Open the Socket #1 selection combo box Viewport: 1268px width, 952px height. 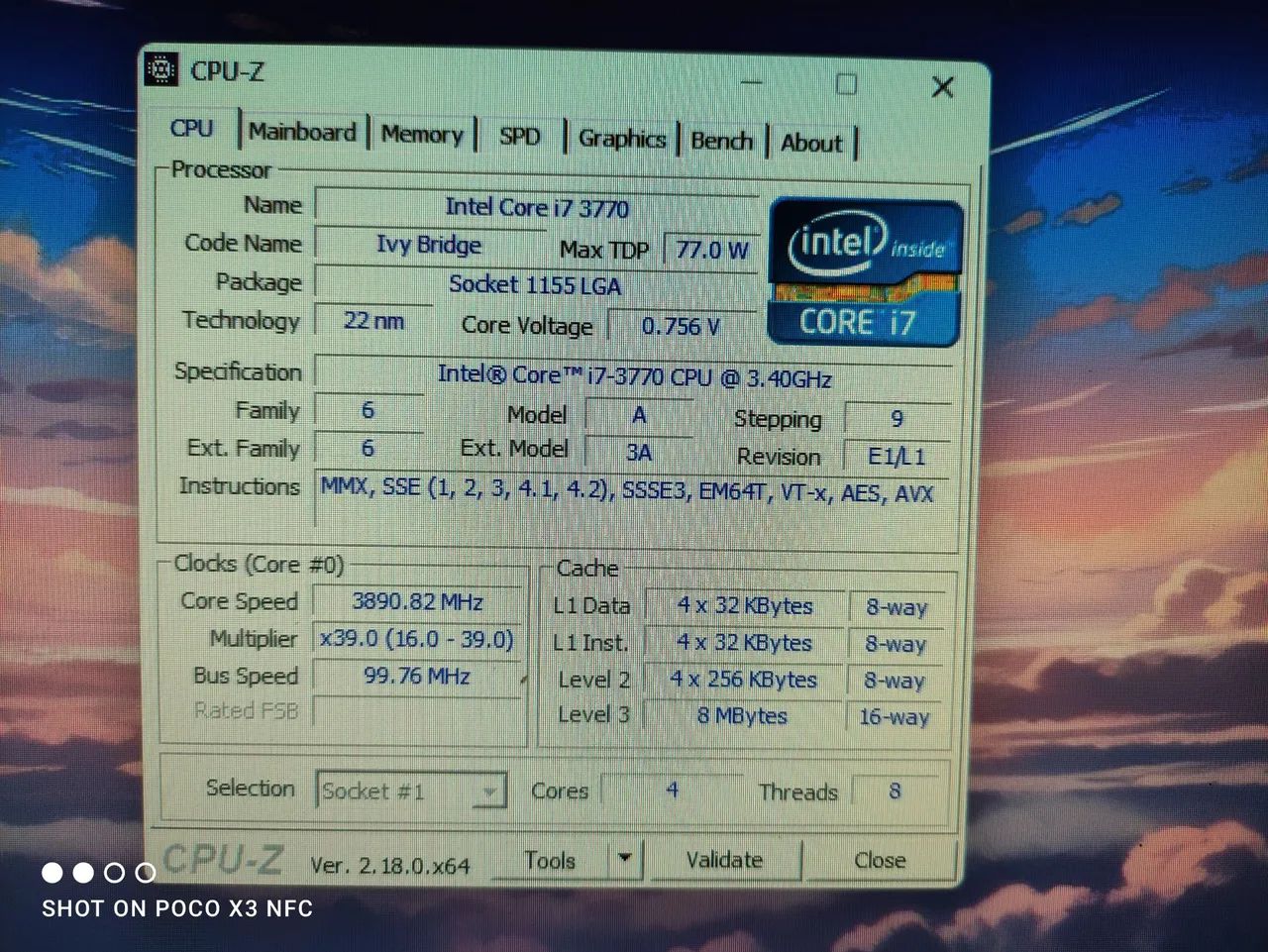point(411,791)
